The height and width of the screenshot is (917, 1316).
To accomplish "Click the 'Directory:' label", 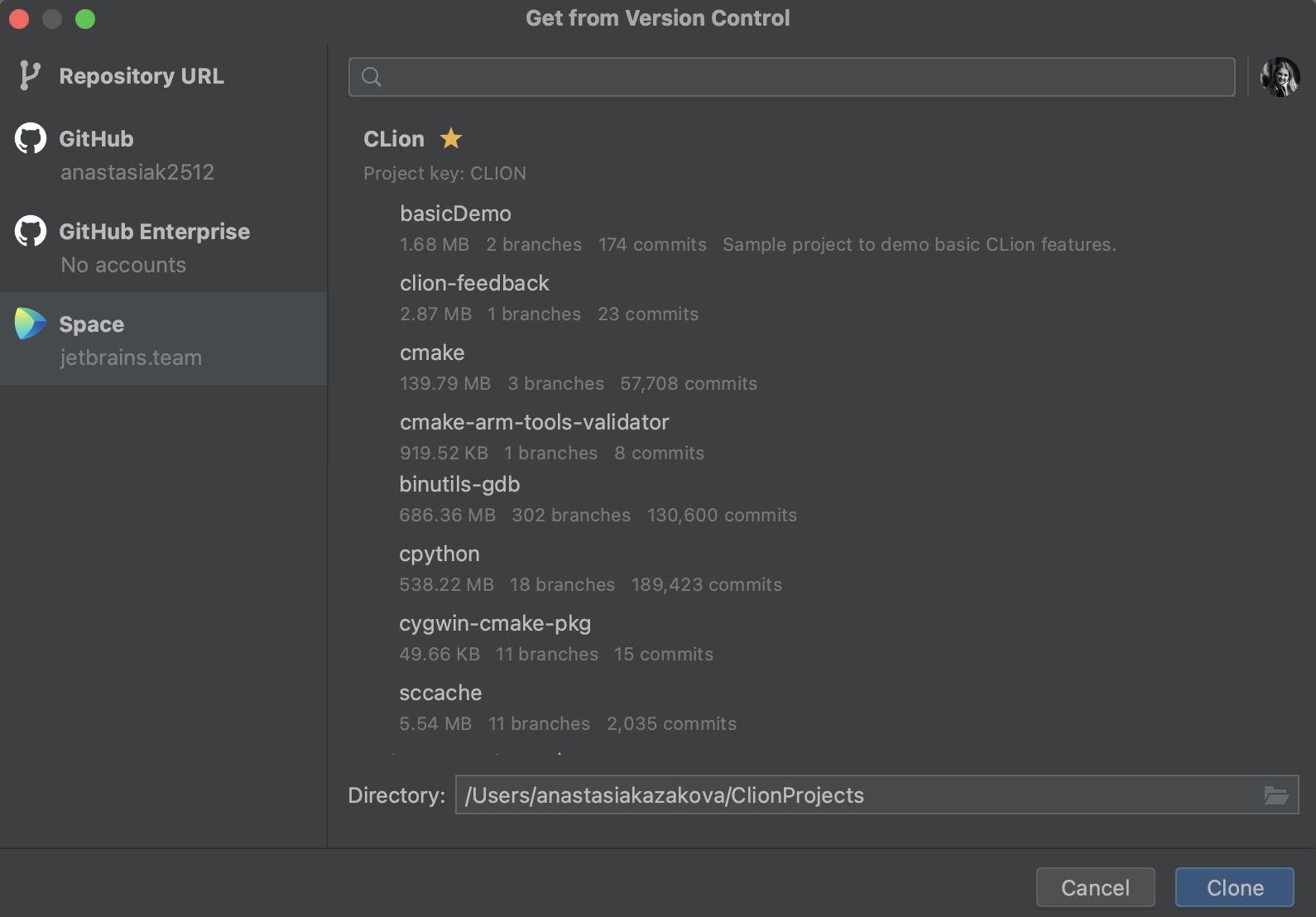I will (x=396, y=795).
